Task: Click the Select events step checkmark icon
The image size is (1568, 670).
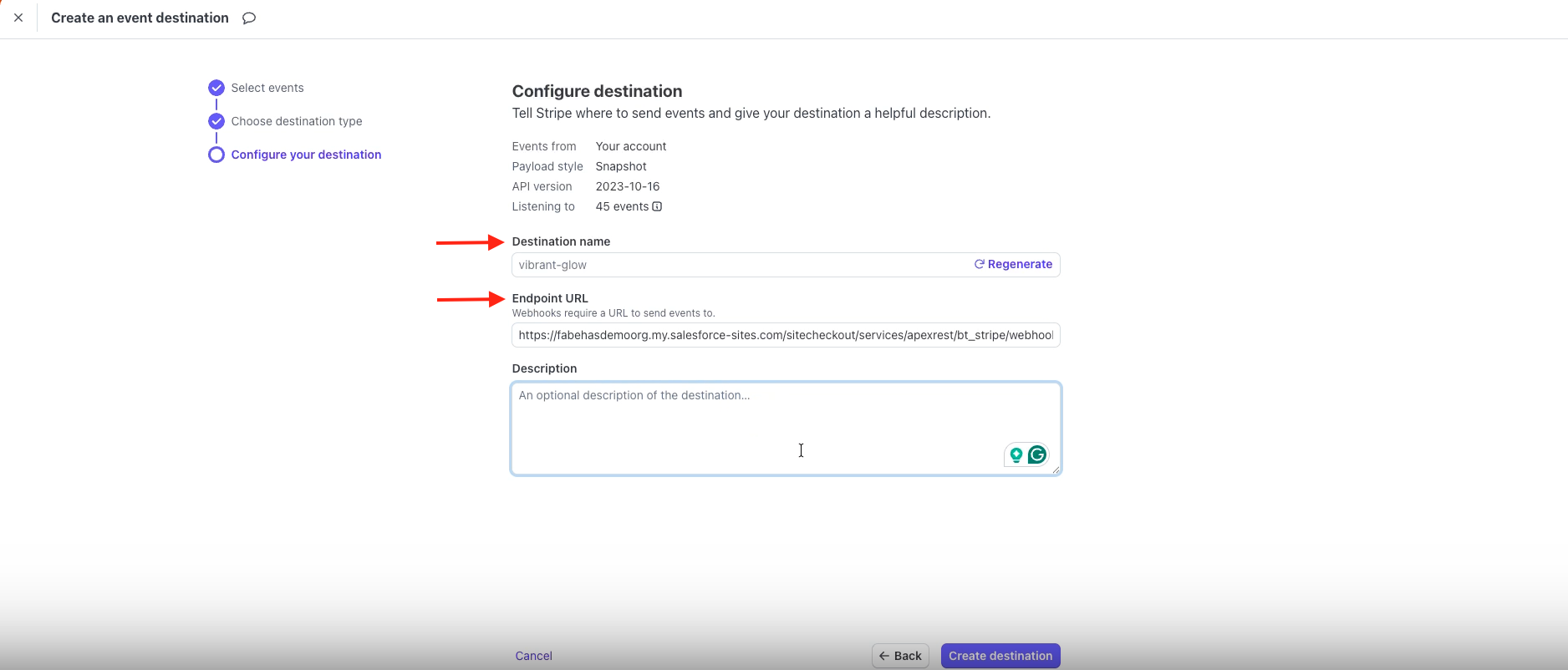Action: point(216,88)
